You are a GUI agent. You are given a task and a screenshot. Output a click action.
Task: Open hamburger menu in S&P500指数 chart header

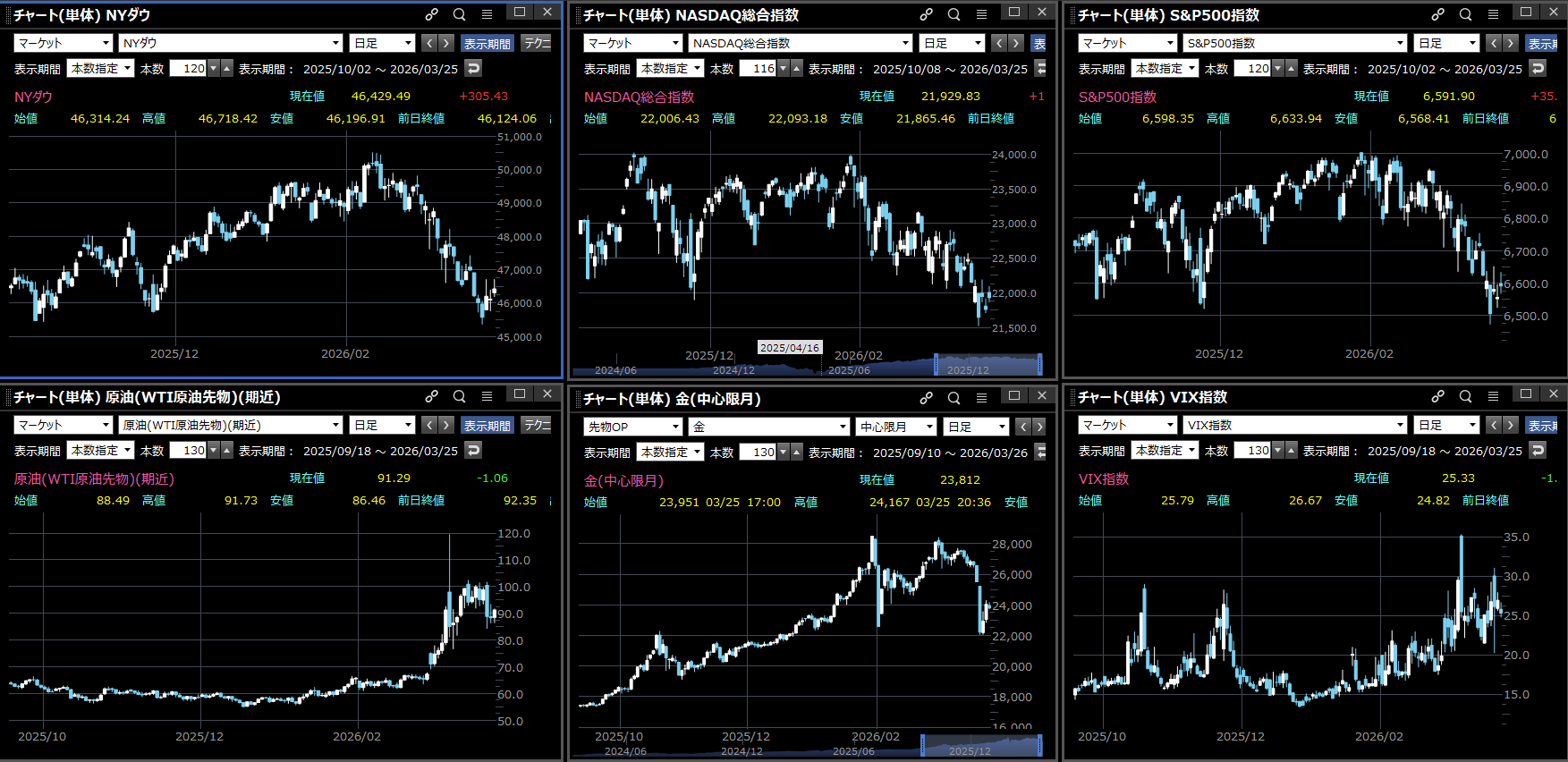[x=1493, y=14]
